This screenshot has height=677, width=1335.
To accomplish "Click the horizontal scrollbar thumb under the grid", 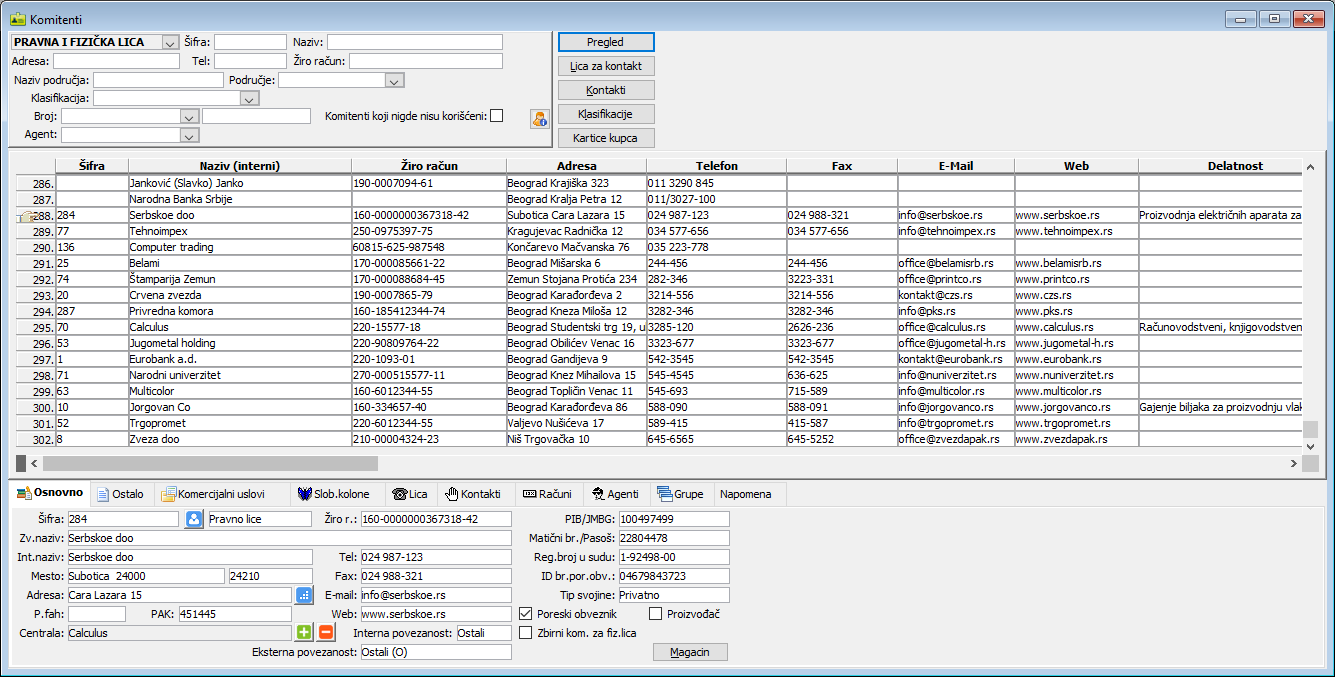I will pyautogui.click(x=210, y=463).
